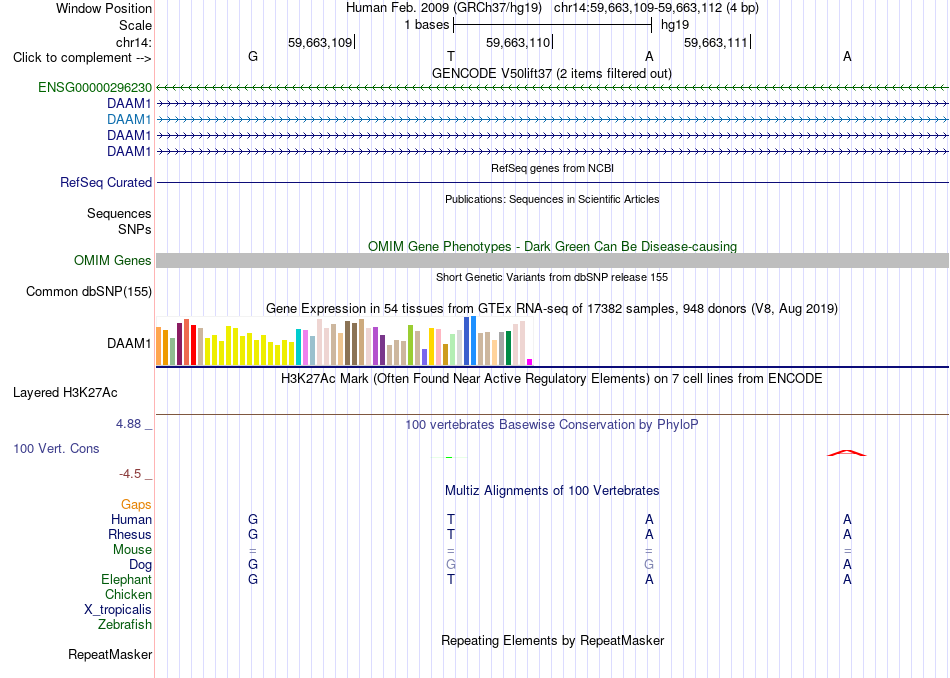This screenshot has width=950, height=678.
Task: Click 'RefSeq genes from NCBI' title
Action: click(x=552, y=168)
